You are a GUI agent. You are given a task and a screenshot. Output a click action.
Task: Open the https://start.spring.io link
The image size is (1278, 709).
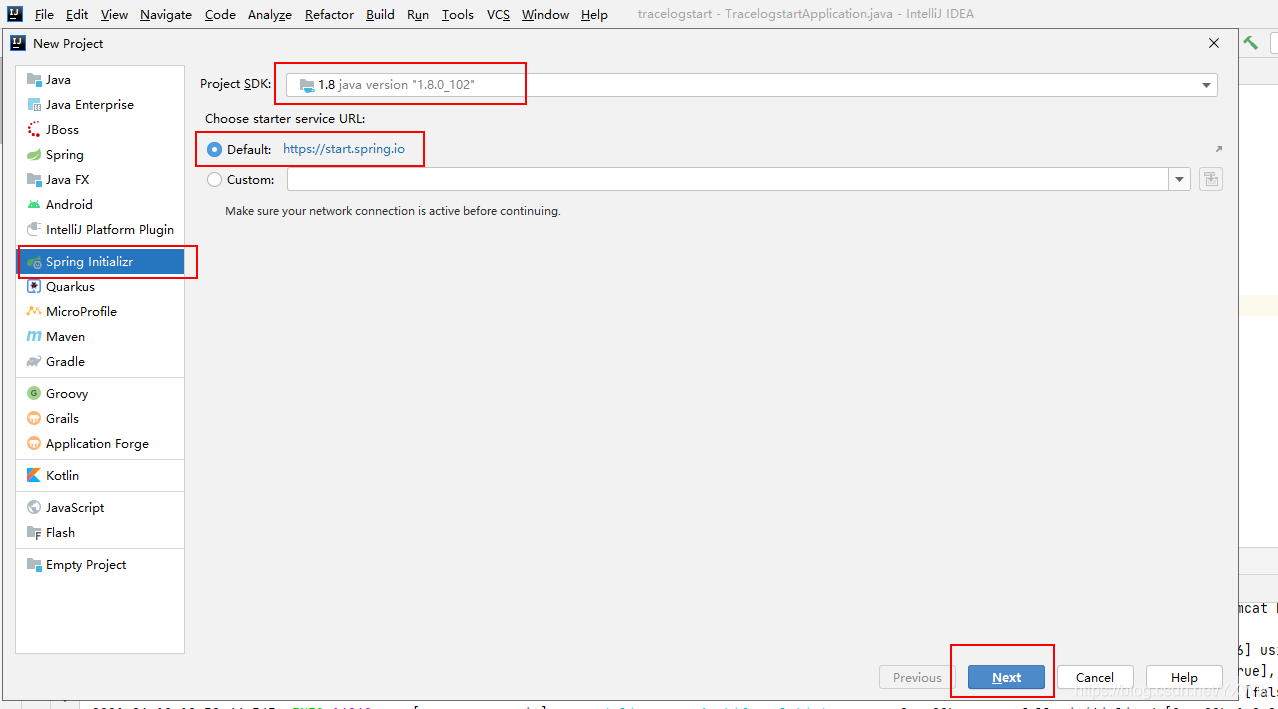tap(344, 149)
